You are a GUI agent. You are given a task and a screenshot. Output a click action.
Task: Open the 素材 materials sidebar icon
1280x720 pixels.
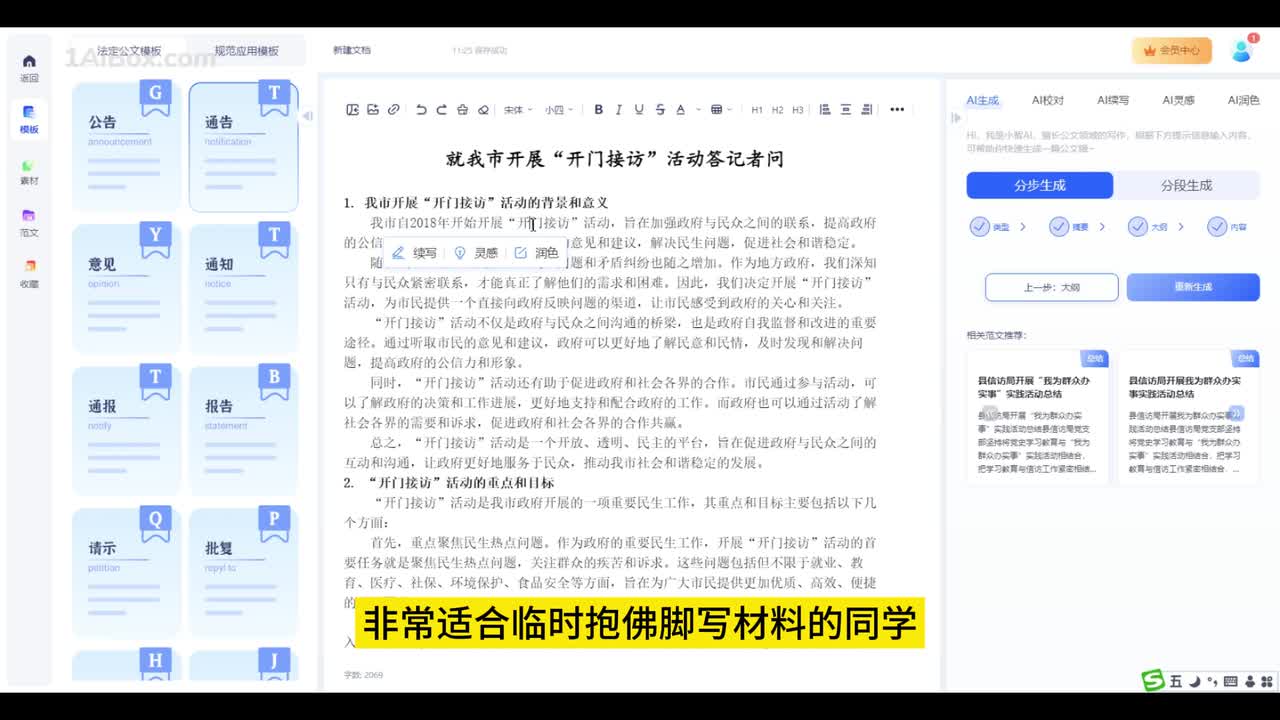[29, 172]
